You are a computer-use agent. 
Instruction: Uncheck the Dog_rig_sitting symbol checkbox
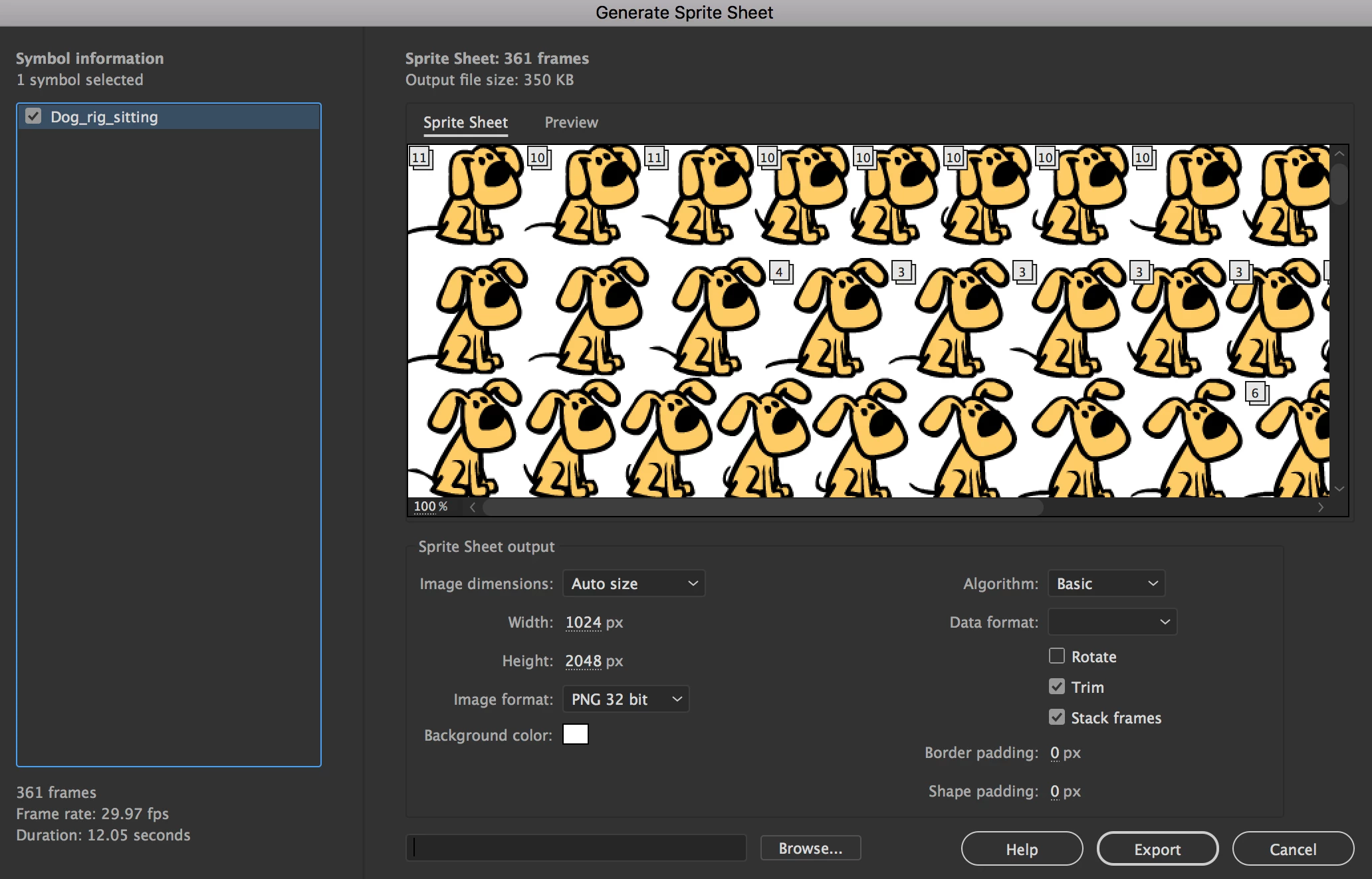click(x=33, y=116)
